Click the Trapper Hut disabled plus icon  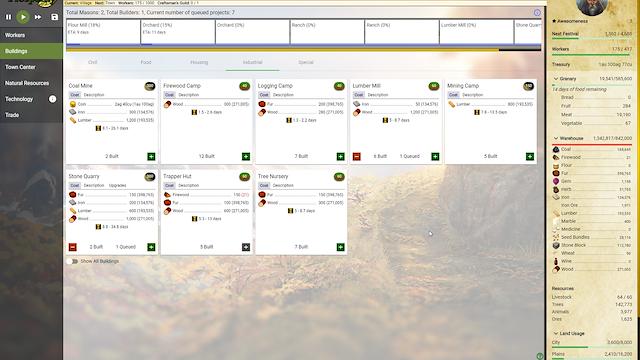point(246,247)
